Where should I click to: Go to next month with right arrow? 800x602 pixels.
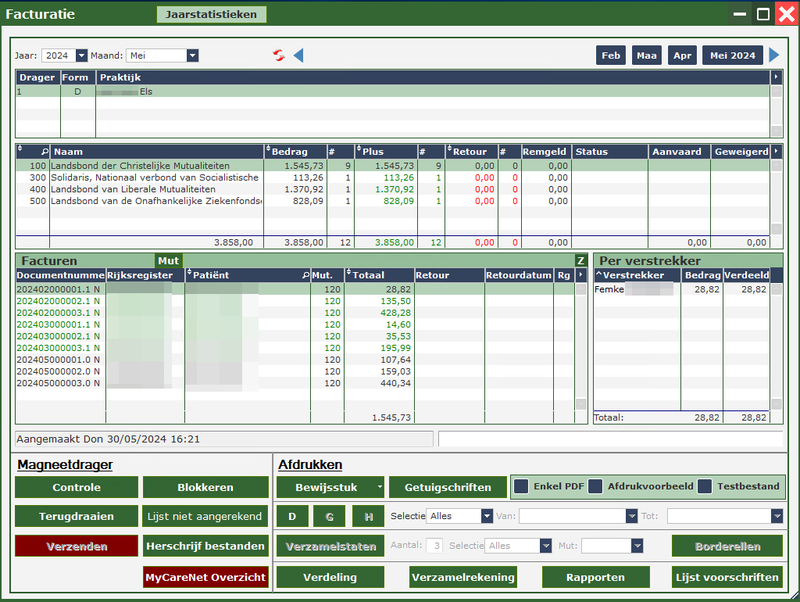775,55
